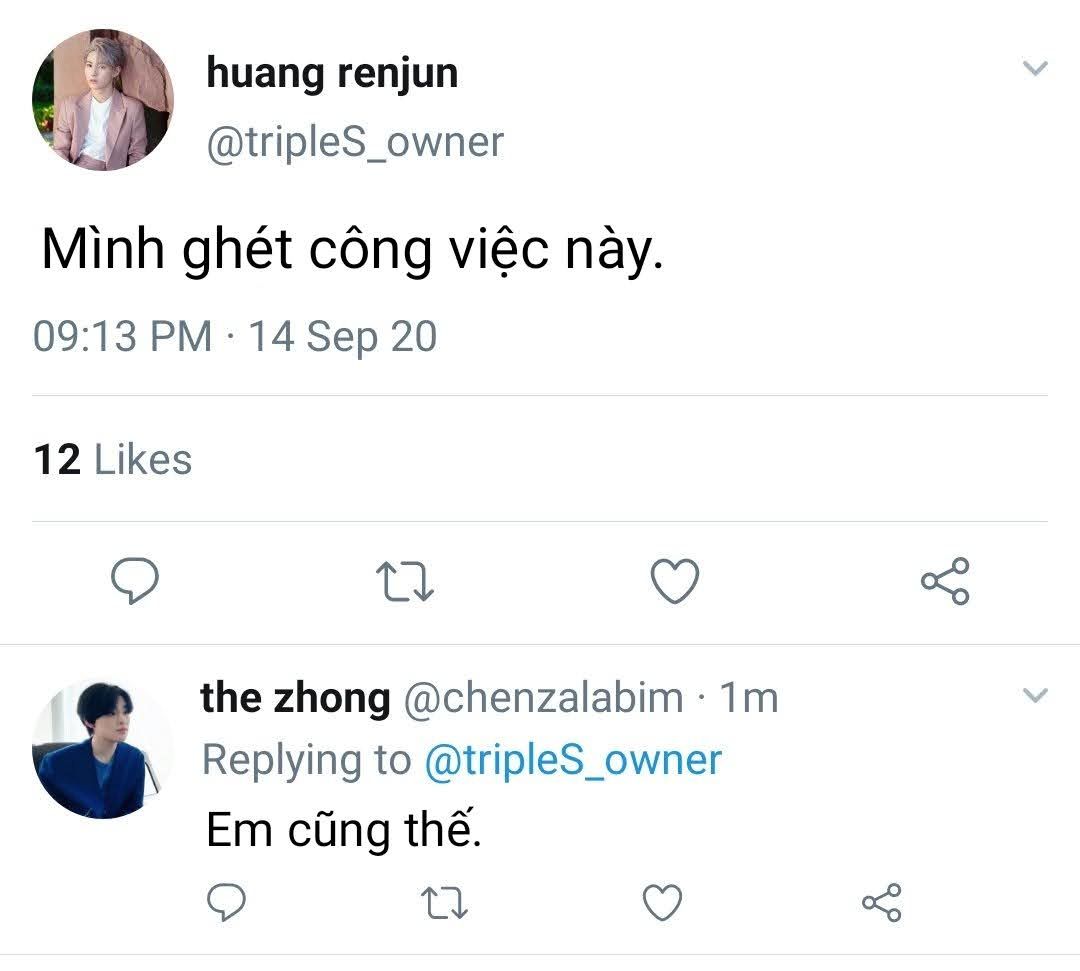Retweet the main tweet
Viewport: 1080px width, 971px height.
[404, 581]
